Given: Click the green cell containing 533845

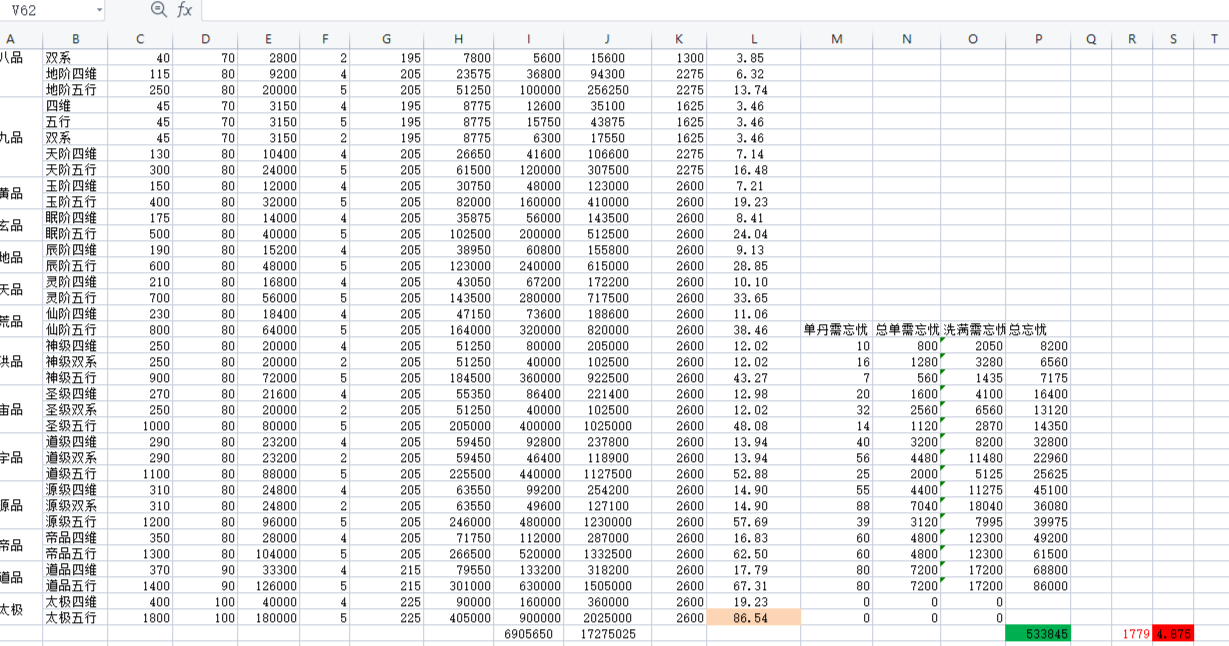Looking at the screenshot, I should point(1038,634).
